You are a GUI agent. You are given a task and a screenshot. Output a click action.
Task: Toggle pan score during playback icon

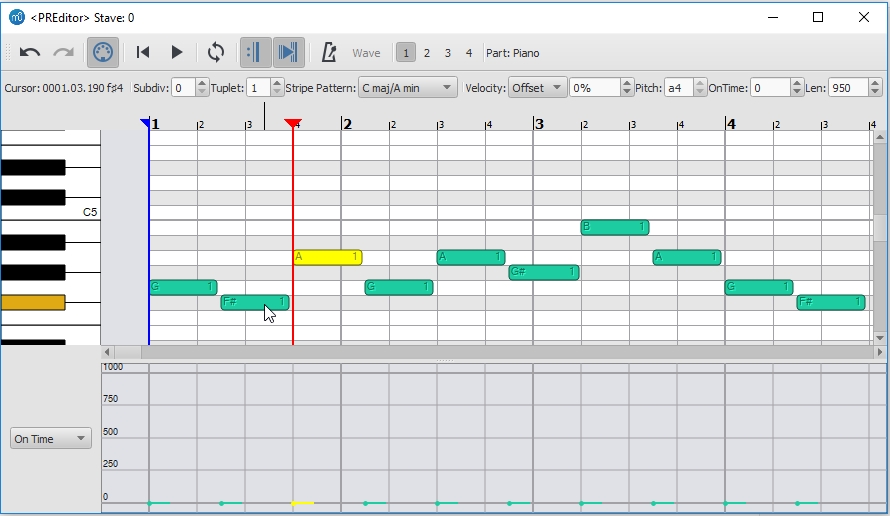point(288,53)
